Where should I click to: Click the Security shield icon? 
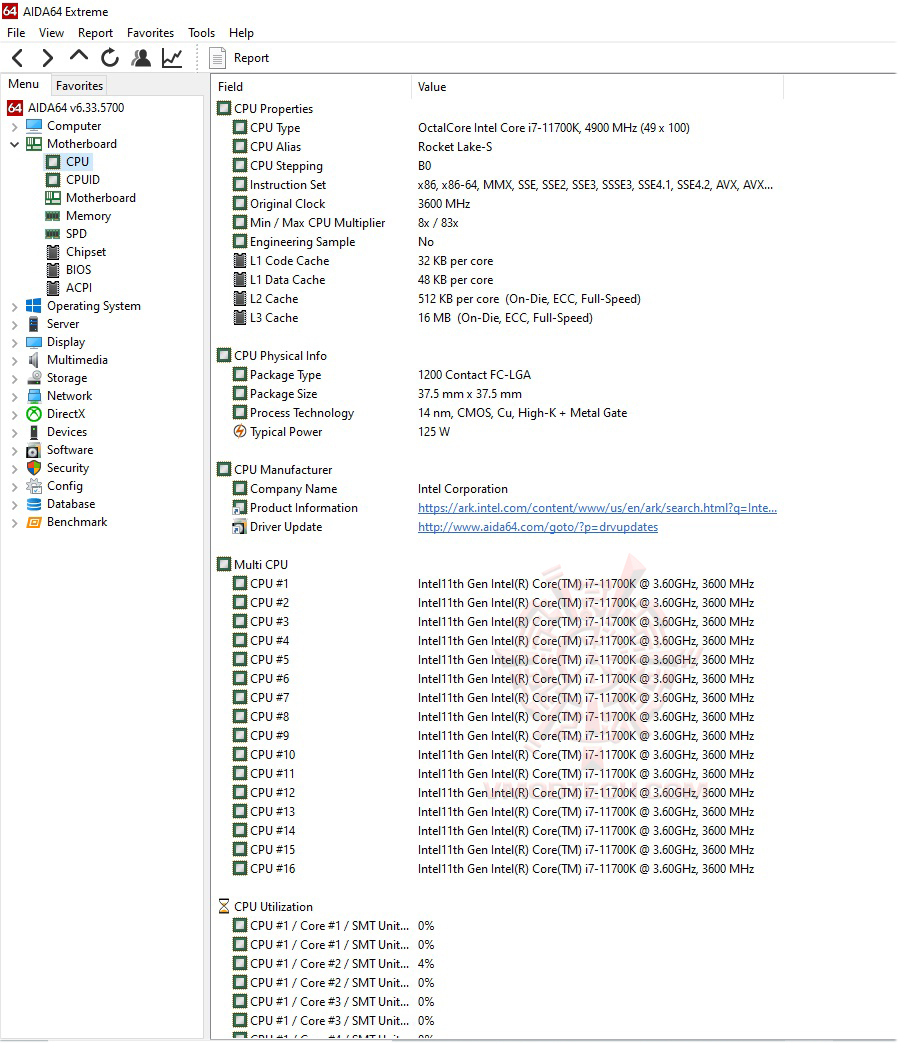click(x=34, y=468)
